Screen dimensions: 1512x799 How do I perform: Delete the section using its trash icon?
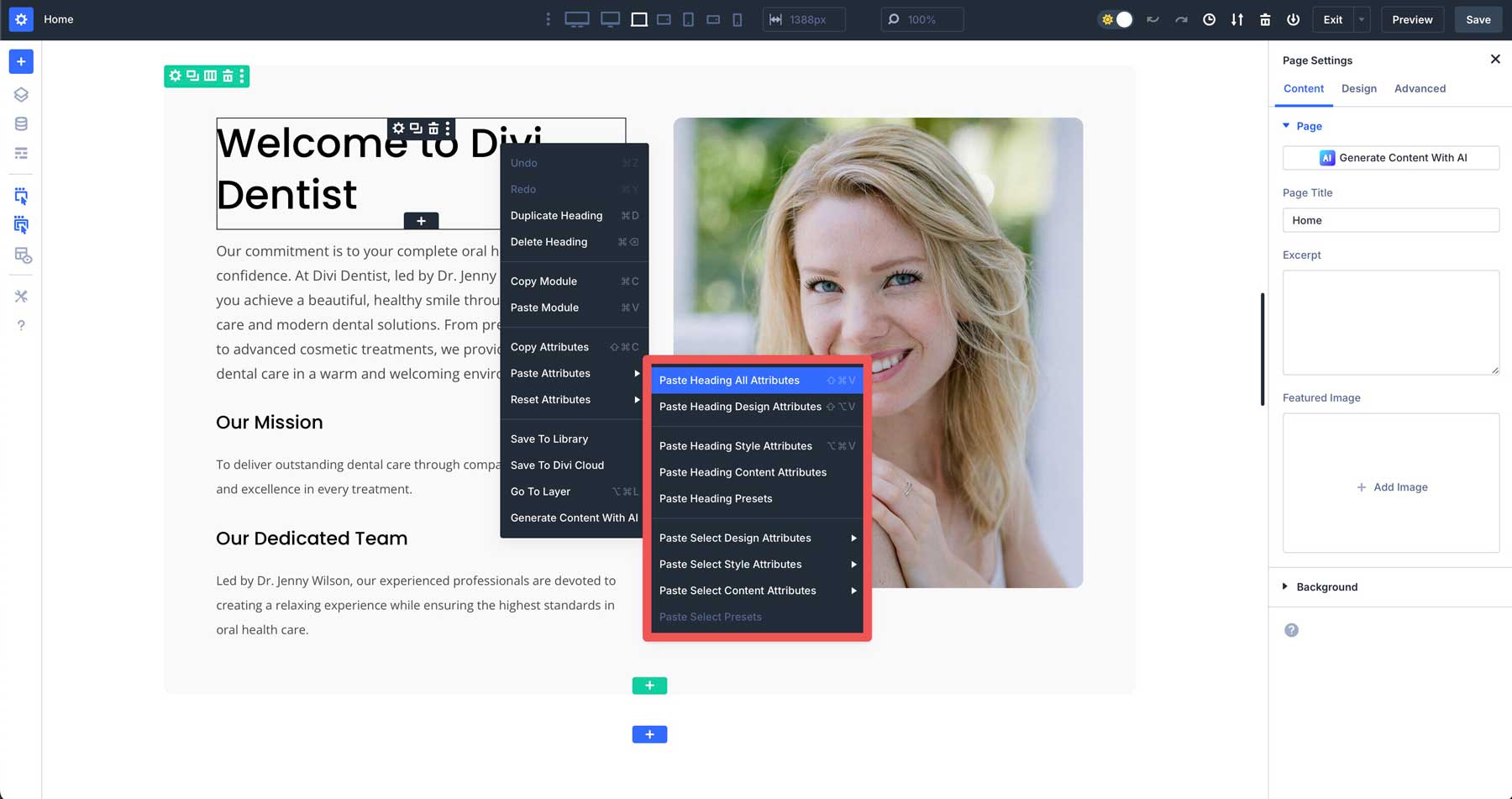pyautogui.click(x=227, y=76)
